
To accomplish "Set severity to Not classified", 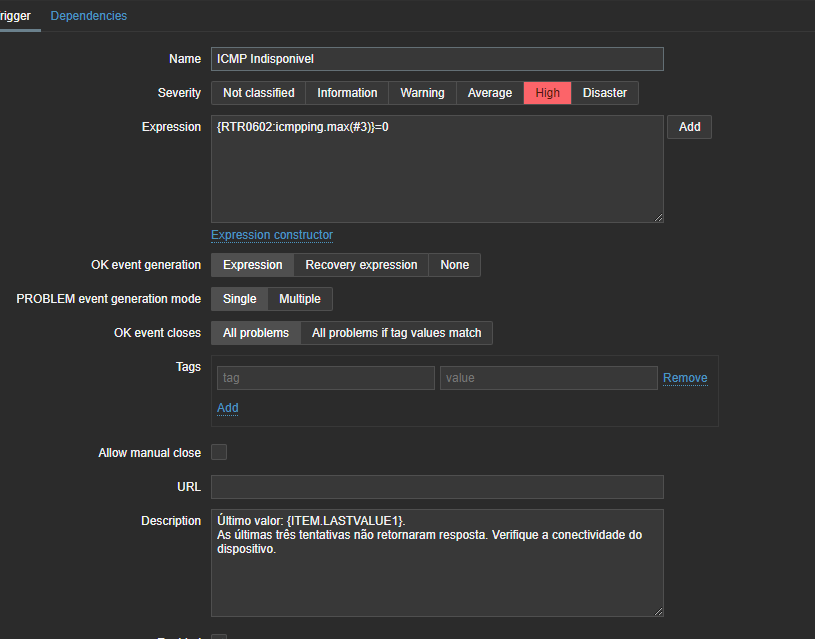I will [x=258, y=93].
